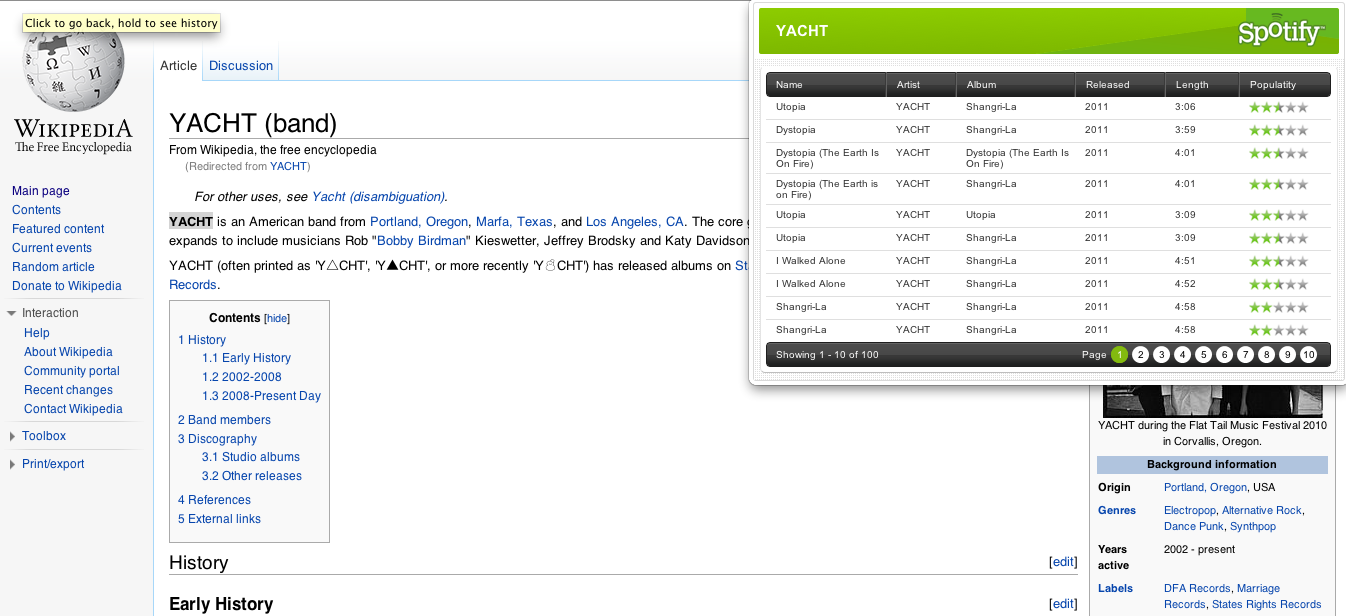Go to Current events in the sidebar
This screenshot has height=616, width=1346.
click(52, 248)
